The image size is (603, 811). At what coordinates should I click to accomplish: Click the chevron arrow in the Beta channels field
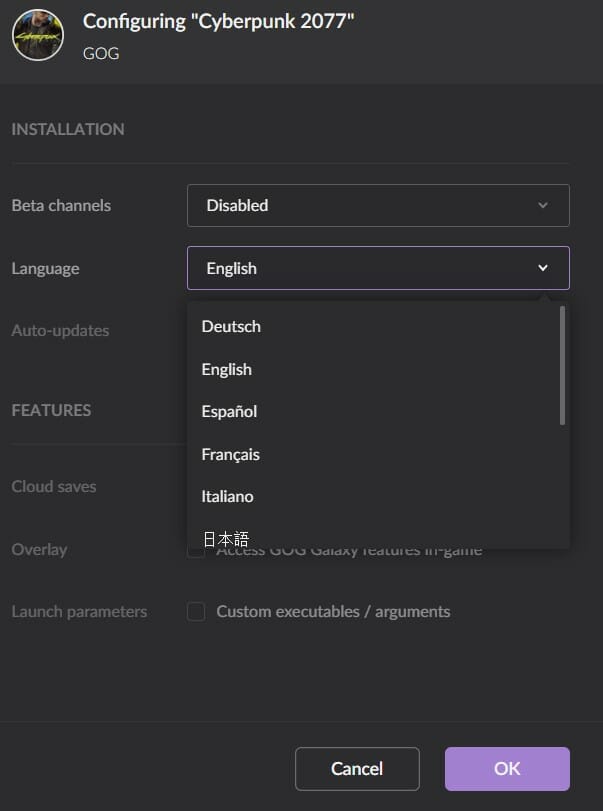coord(543,205)
